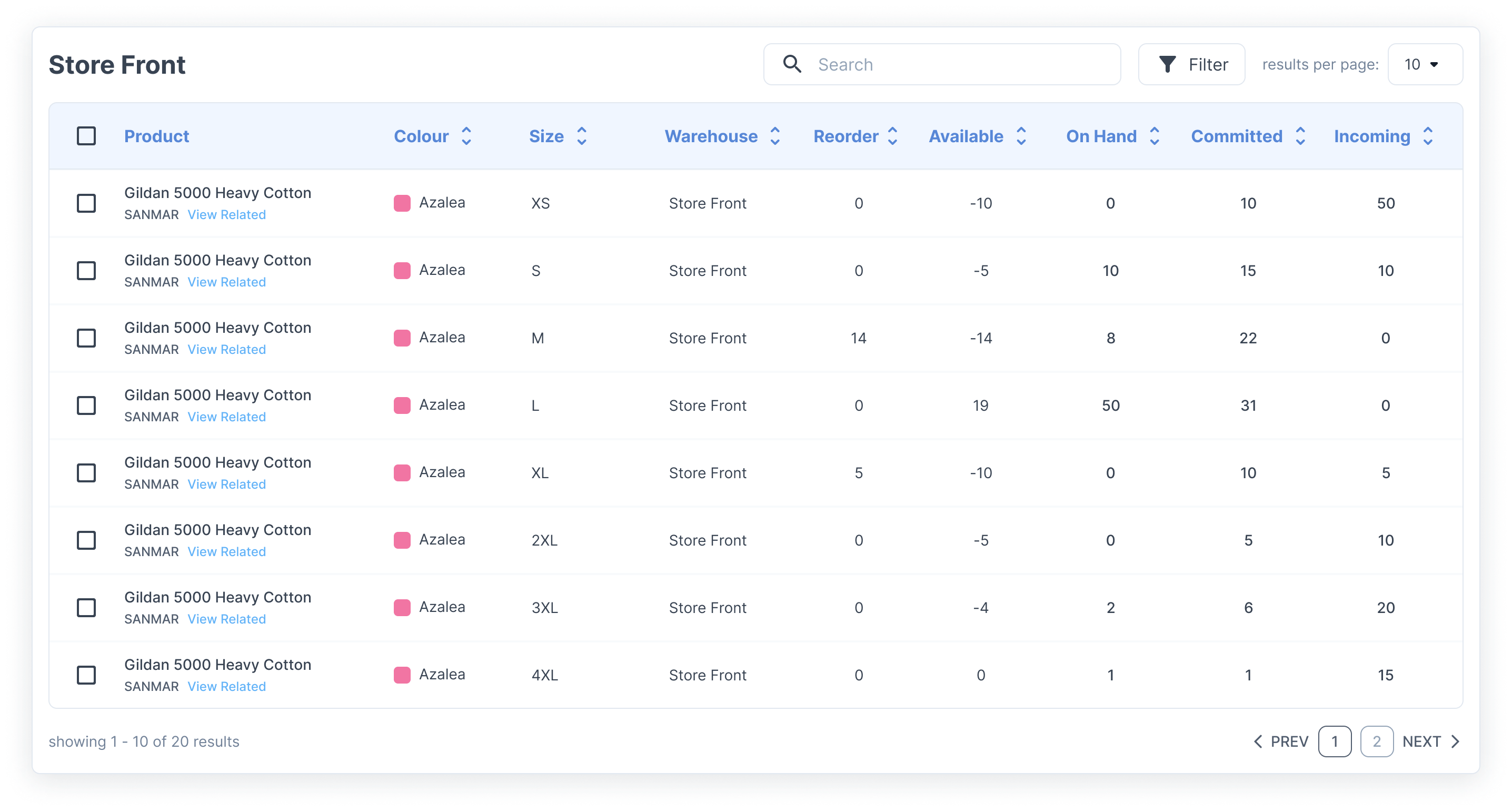
Task: Toggle the select-all header checkbox
Action: coord(86,136)
